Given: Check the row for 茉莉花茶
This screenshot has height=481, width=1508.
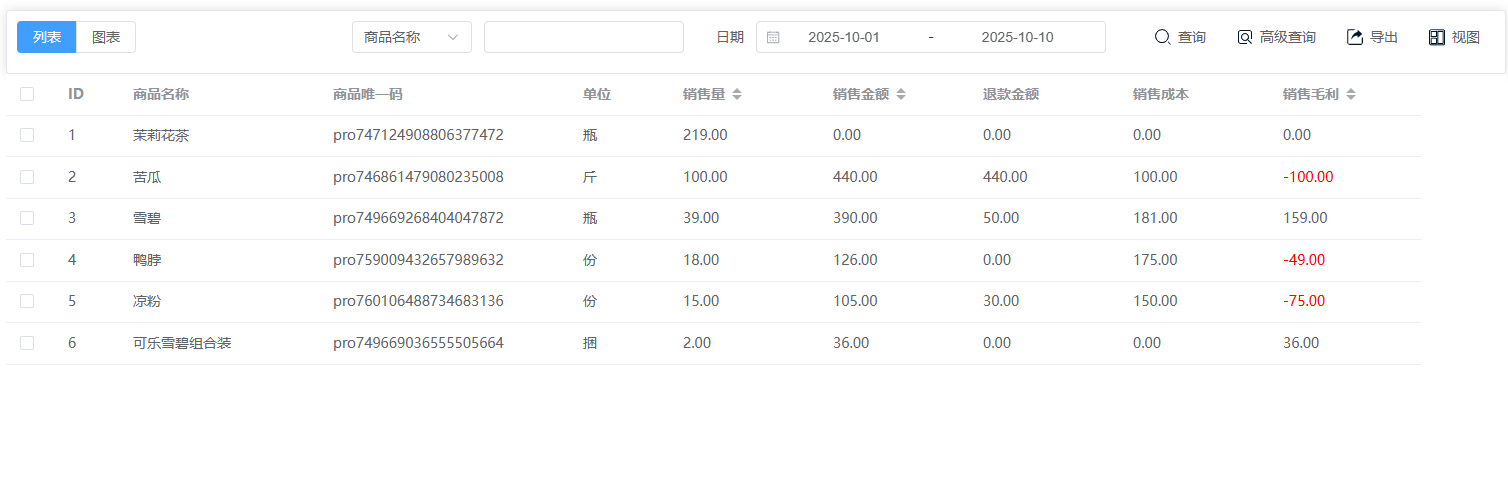Looking at the screenshot, I should [27, 135].
